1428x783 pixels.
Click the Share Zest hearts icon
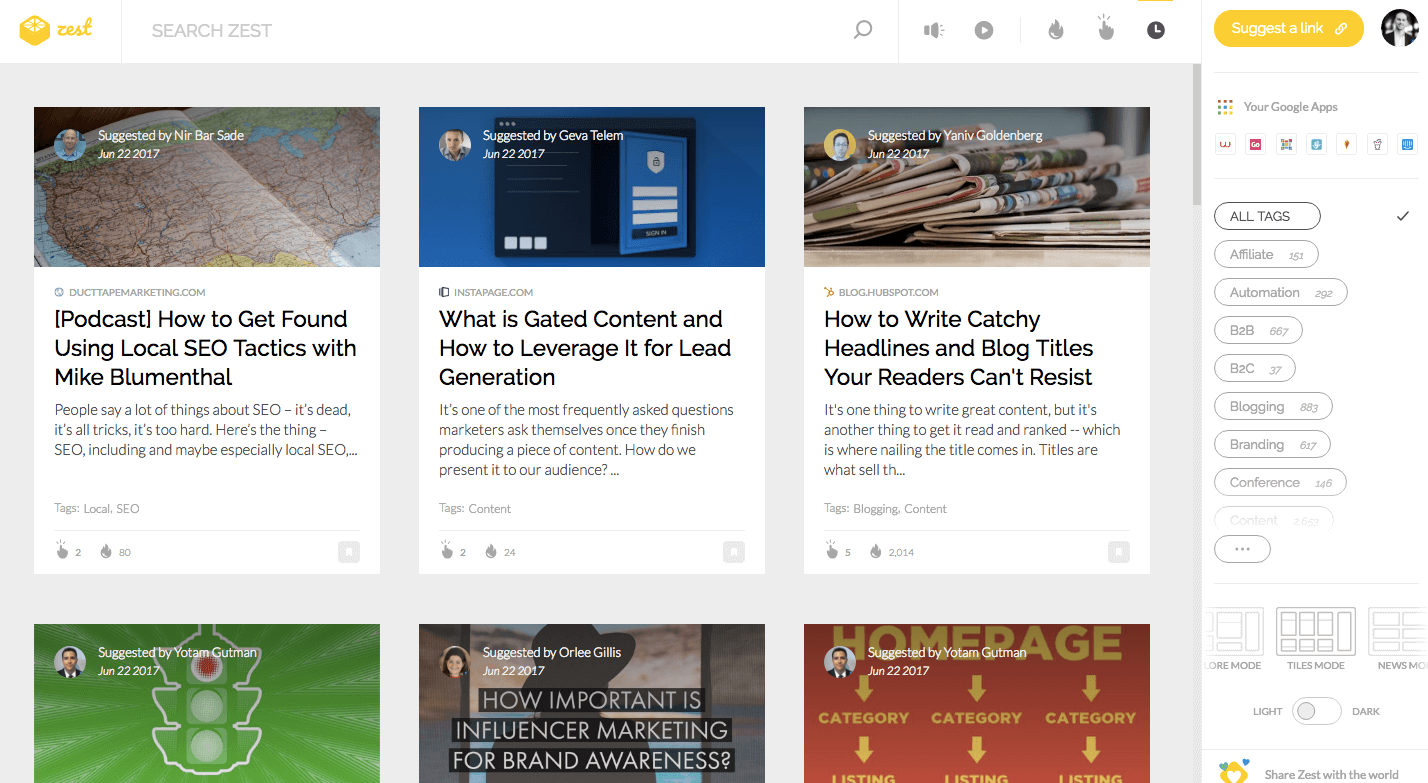(x=1235, y=771)
